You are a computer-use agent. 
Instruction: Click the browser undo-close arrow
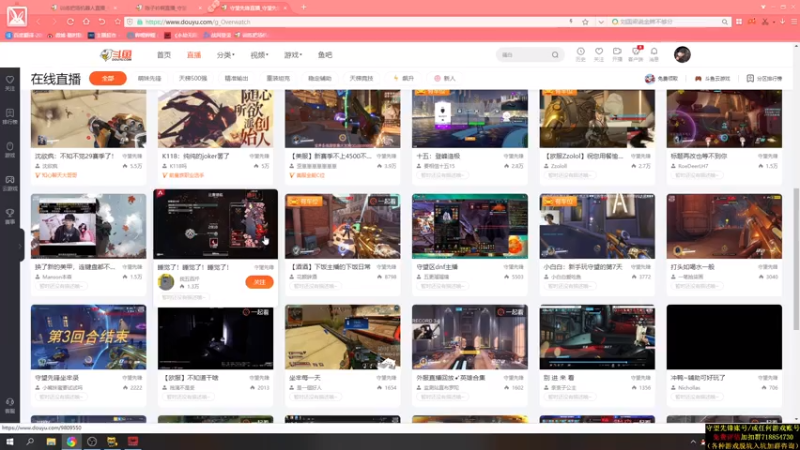pos(102,22)
